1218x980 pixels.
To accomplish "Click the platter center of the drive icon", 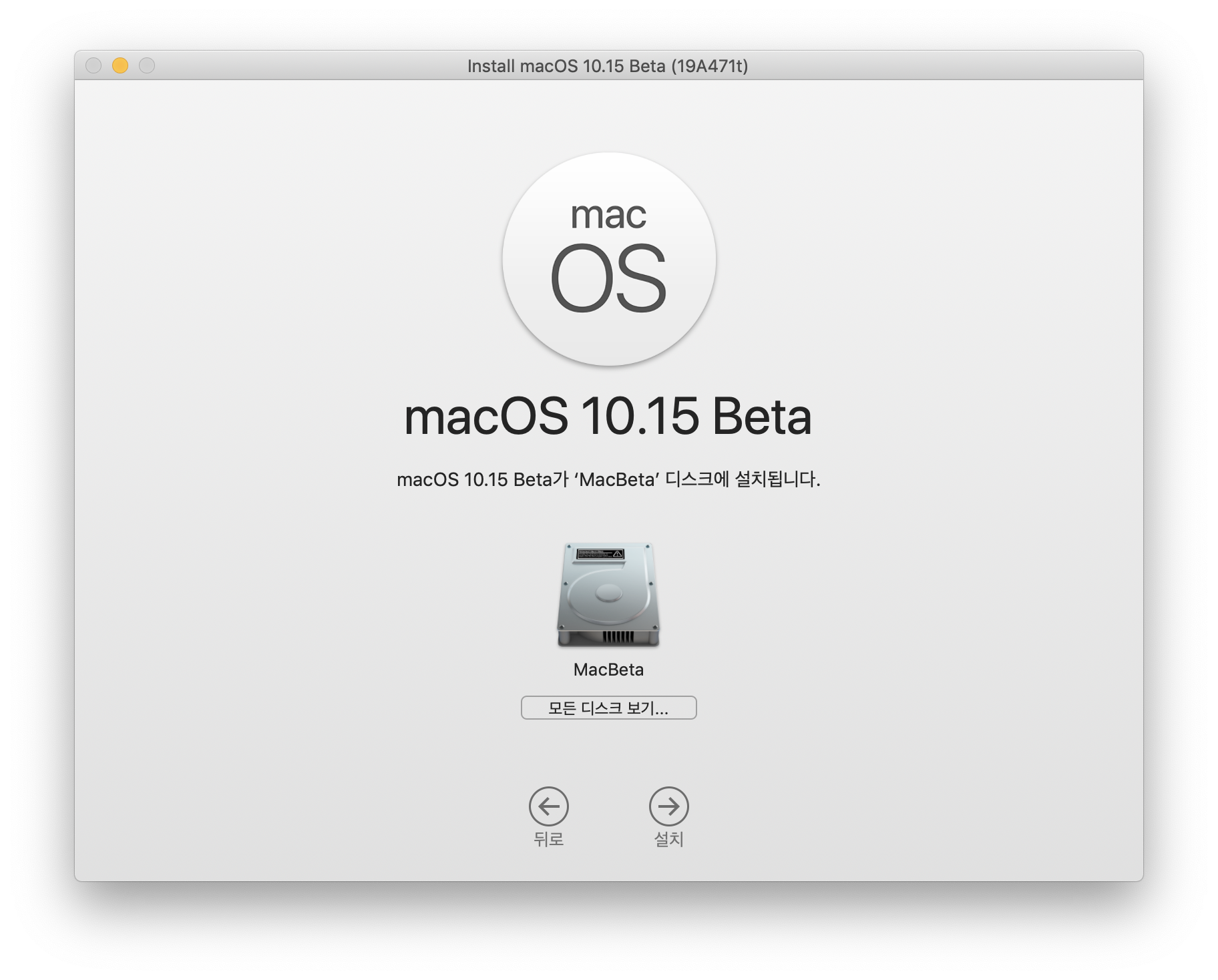I will 608,592.
